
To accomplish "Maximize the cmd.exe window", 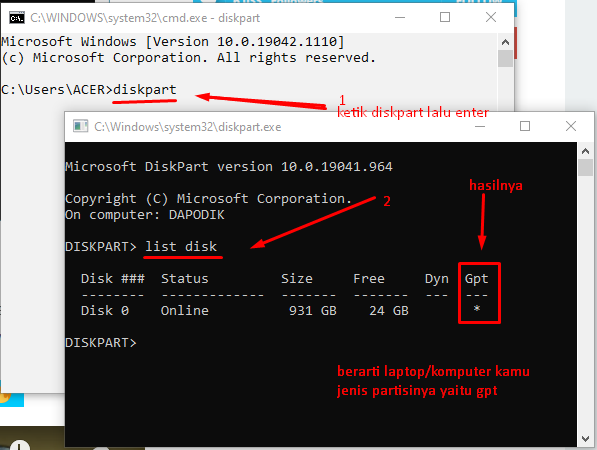I will coord(445,18).
